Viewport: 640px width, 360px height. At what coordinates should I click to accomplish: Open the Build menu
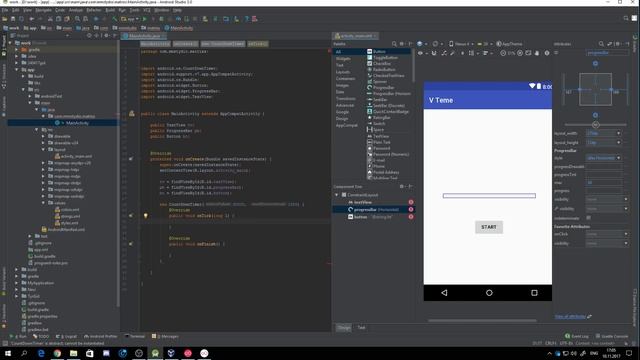[x=110, y=10]
